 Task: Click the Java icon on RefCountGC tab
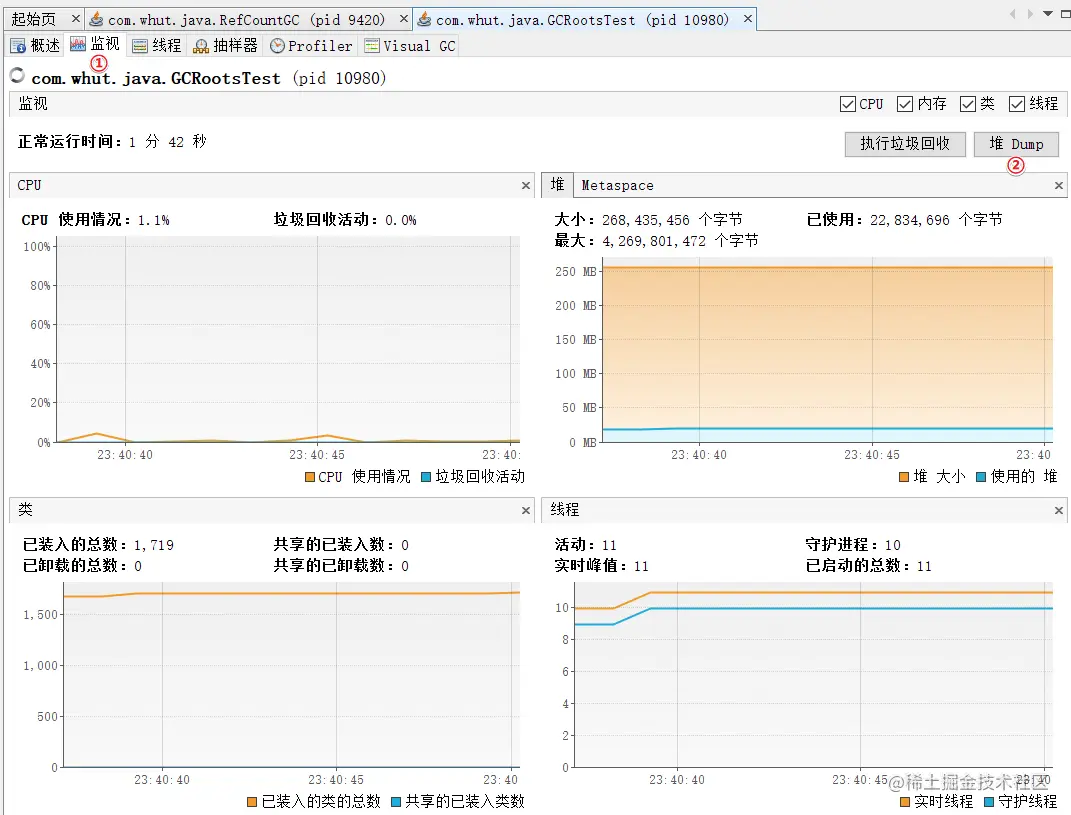(x=96, y=19)
